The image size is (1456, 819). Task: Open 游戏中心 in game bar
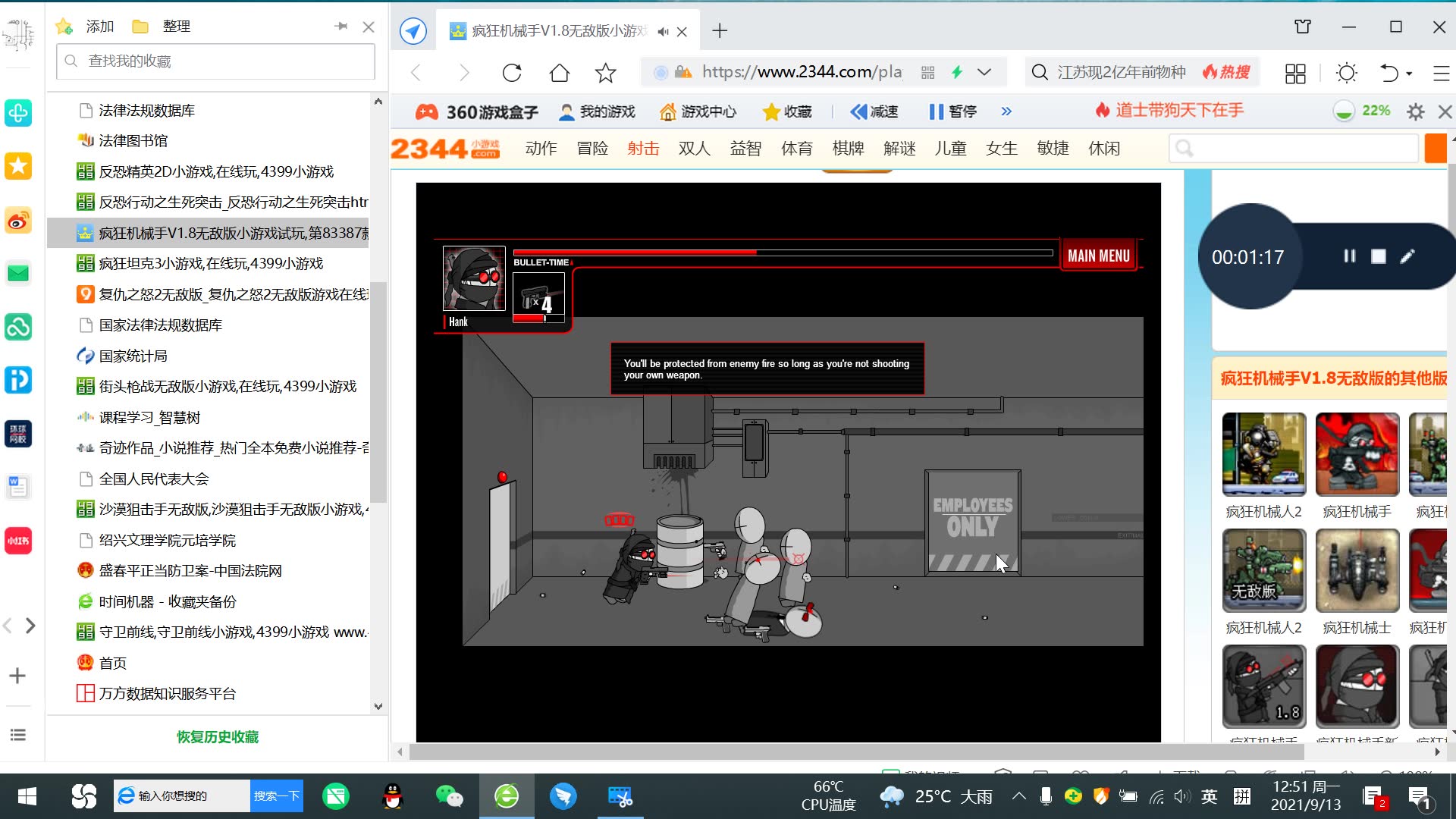pos(698,112)
